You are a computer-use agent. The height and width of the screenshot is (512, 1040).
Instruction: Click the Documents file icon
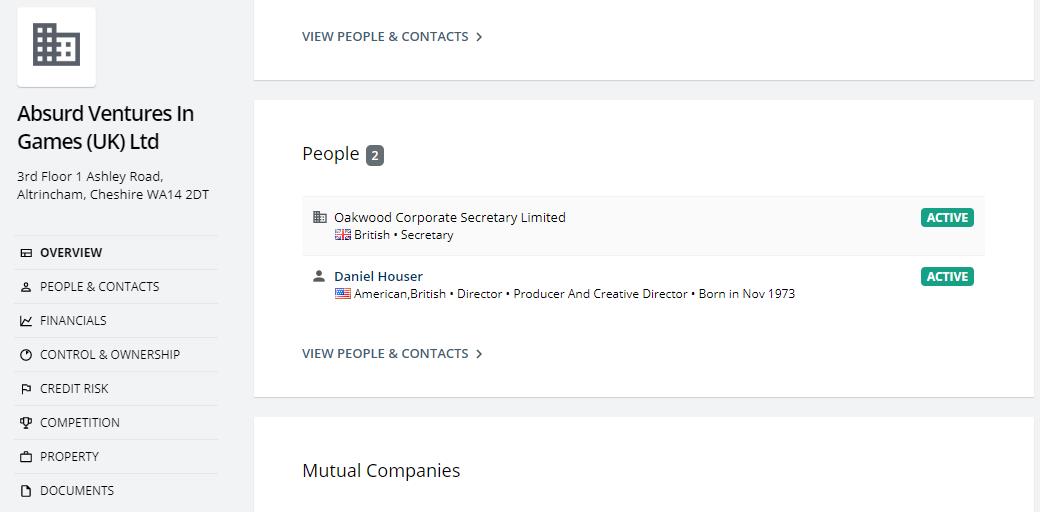26,491
